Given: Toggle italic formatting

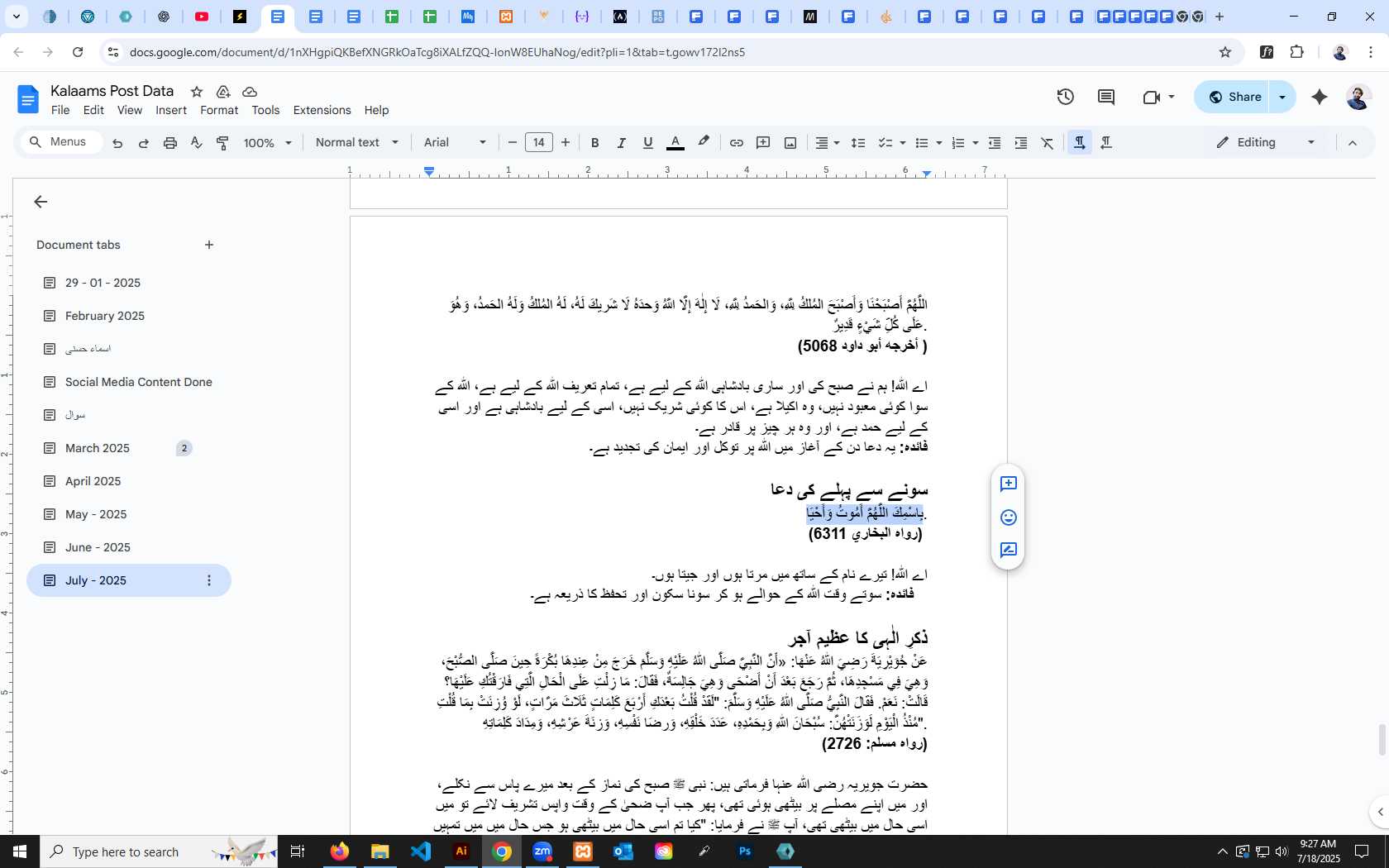Looking at the screenshot, I should (621, 143).
